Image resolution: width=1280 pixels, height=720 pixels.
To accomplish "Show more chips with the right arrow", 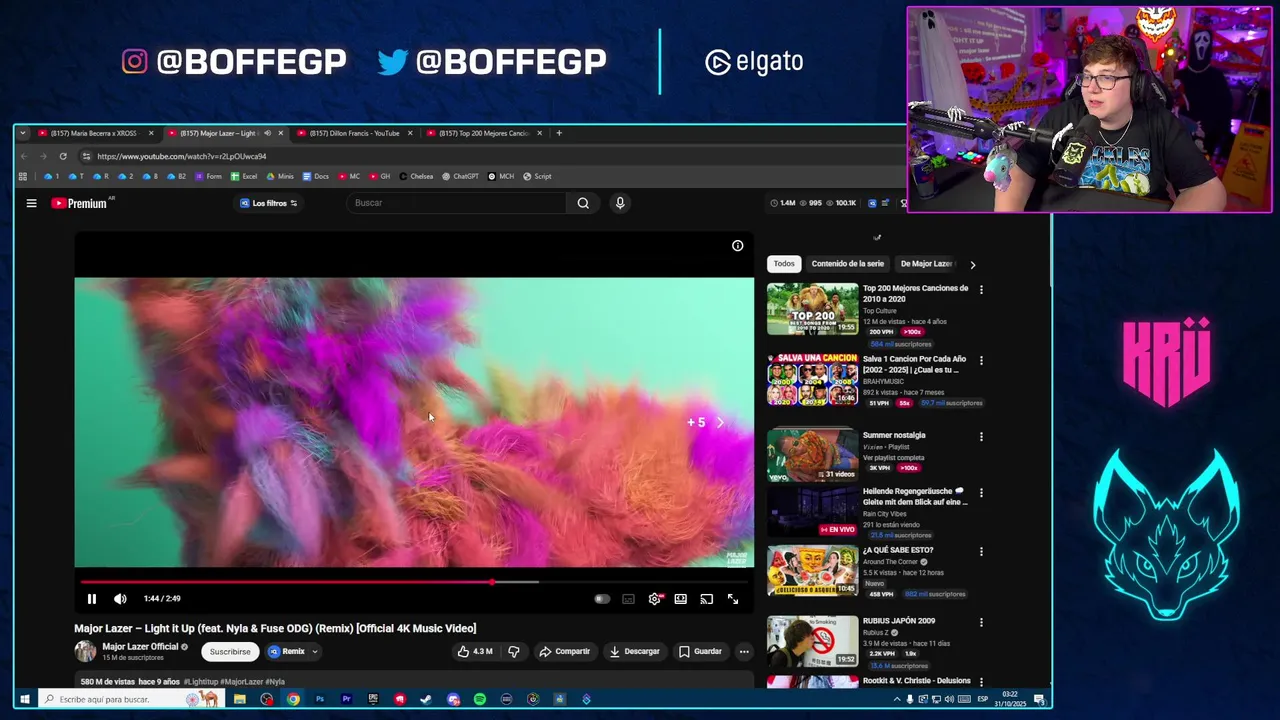I will (972, 265).
